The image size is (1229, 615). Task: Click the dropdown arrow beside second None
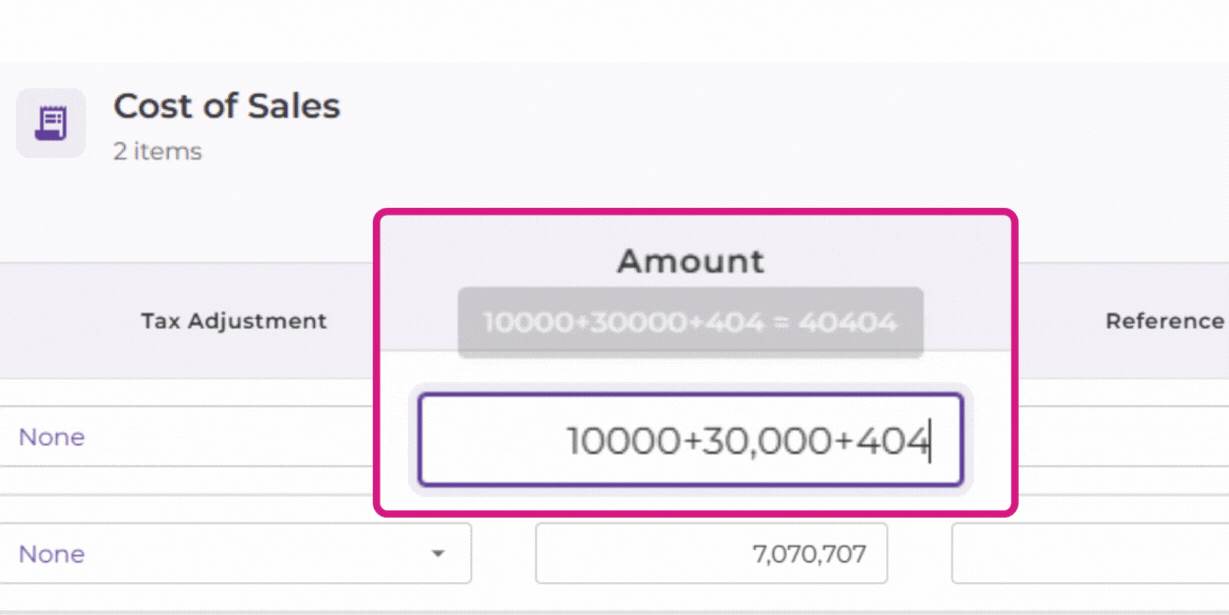pyautogui.click(x=438, y=554)
